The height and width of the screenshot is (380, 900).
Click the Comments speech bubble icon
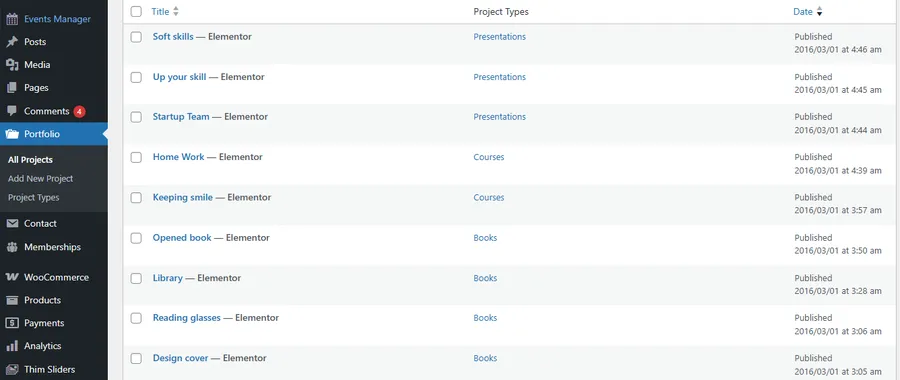tap(12, 111)
